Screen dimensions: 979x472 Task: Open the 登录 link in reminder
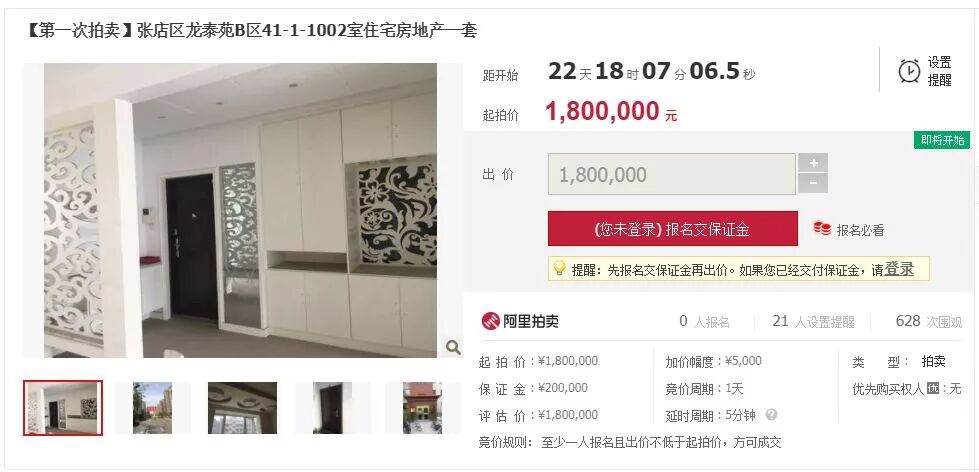(x=899, y=269)
